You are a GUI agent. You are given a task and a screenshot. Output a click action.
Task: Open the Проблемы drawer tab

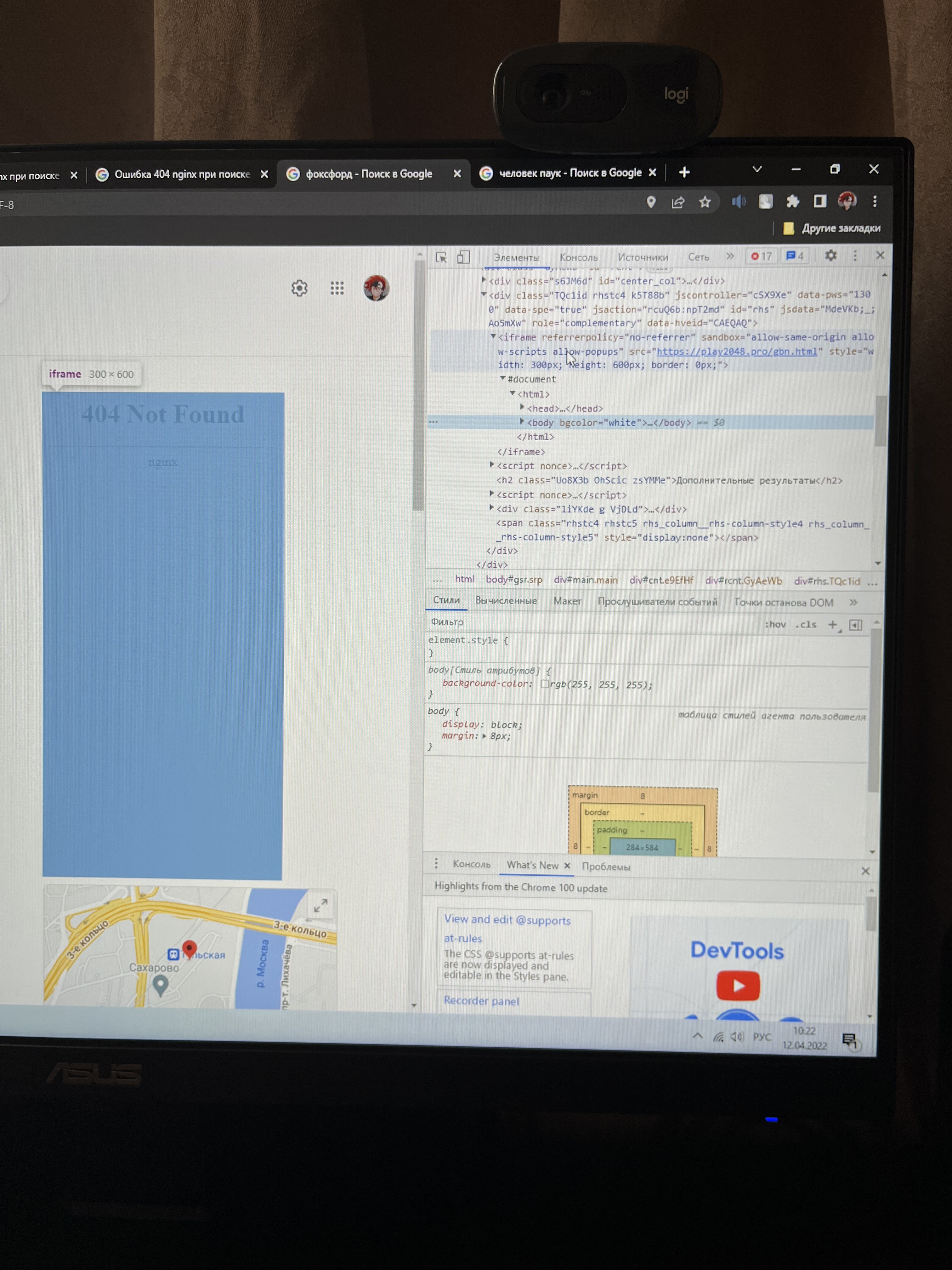(x=606, y=867)
